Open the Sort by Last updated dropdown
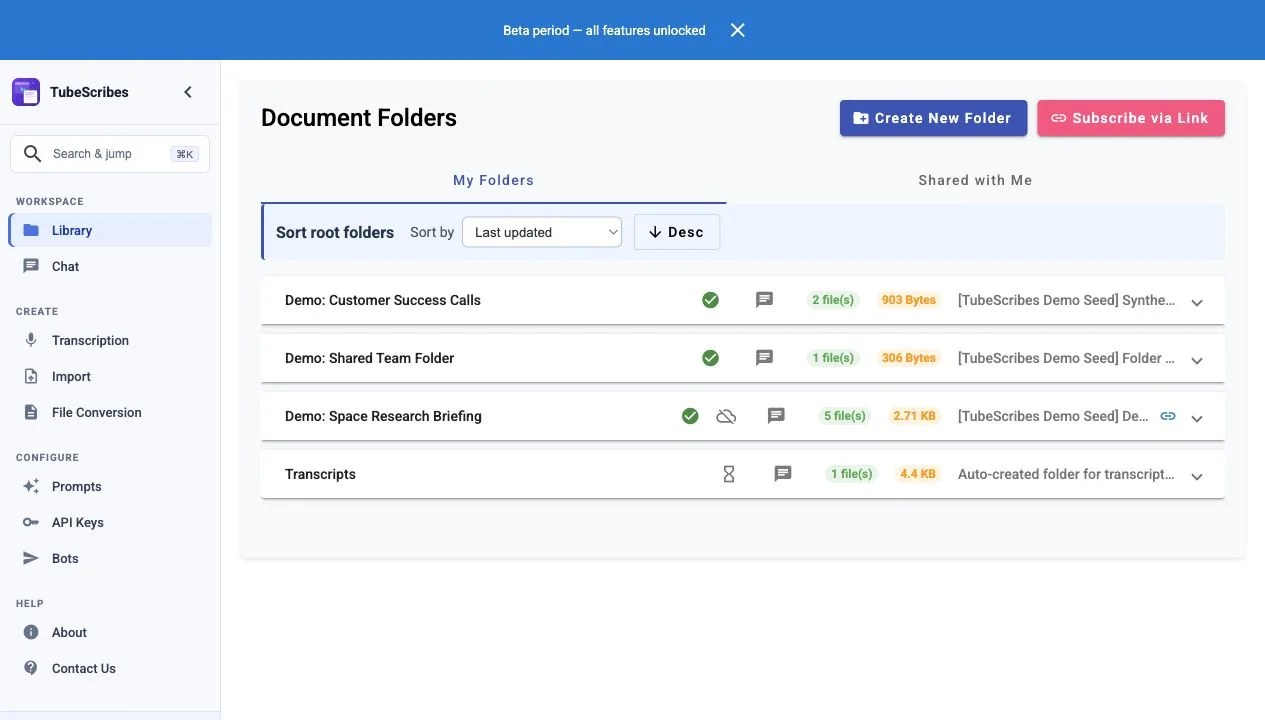The height and width of the screenshot is (720, 1265). click(542, 232)
